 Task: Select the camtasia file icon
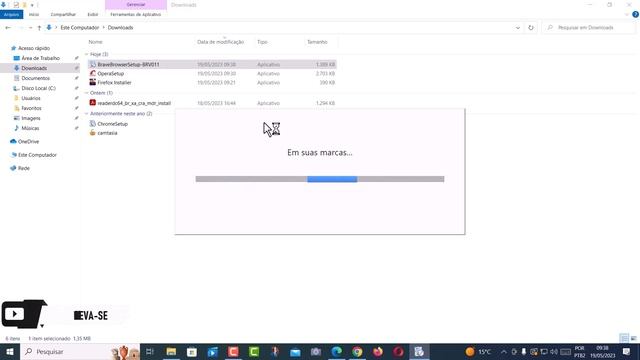[x=93, y=133]
